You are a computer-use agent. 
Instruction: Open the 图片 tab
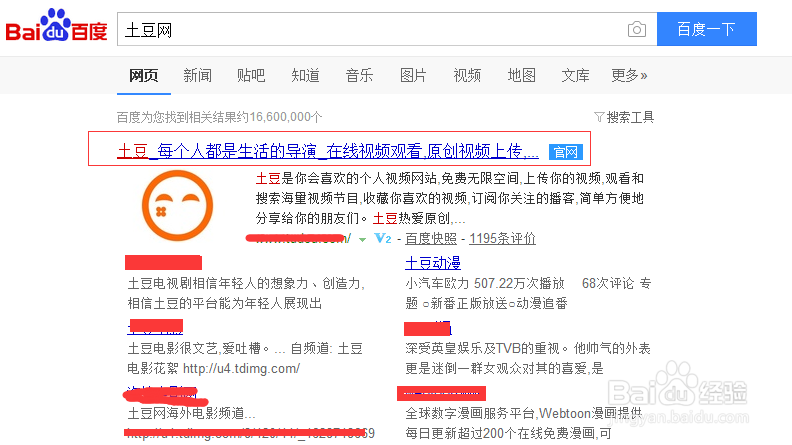(x=413, y=76)
